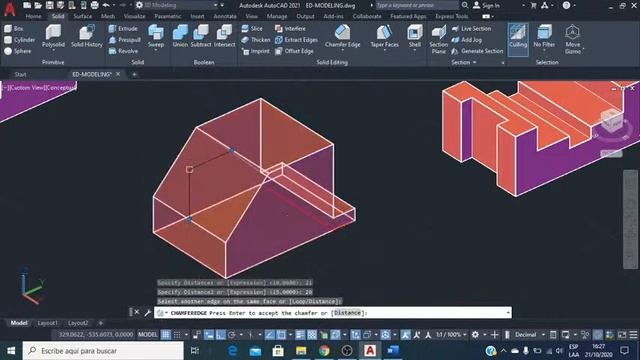The width and height of the screenshot is (640, 360).
Task: Toggle clean screen icon in status bar
Action: coord(622,335)
